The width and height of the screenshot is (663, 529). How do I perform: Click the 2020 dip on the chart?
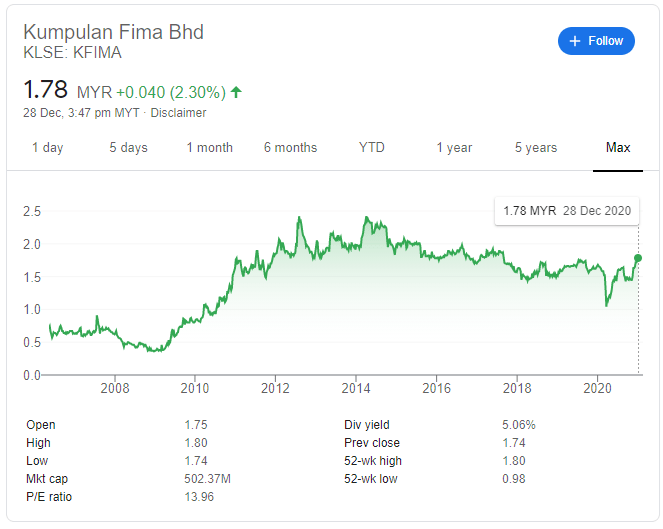(x=607, y=305)
